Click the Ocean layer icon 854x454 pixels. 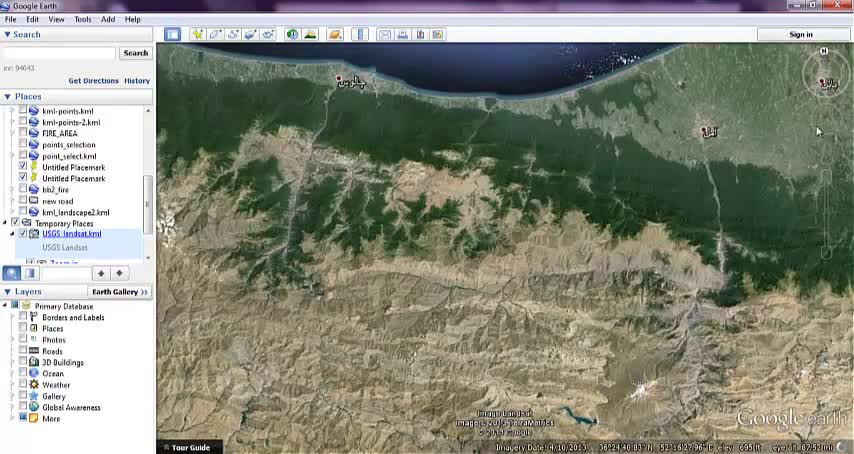click(x=34, y=373)
